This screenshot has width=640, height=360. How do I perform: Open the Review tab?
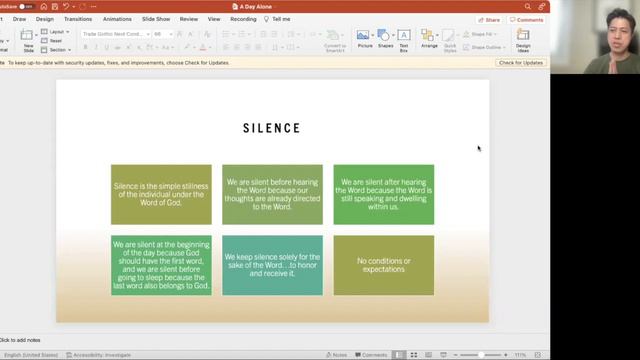pyautogui.click(x=189, y=19)
